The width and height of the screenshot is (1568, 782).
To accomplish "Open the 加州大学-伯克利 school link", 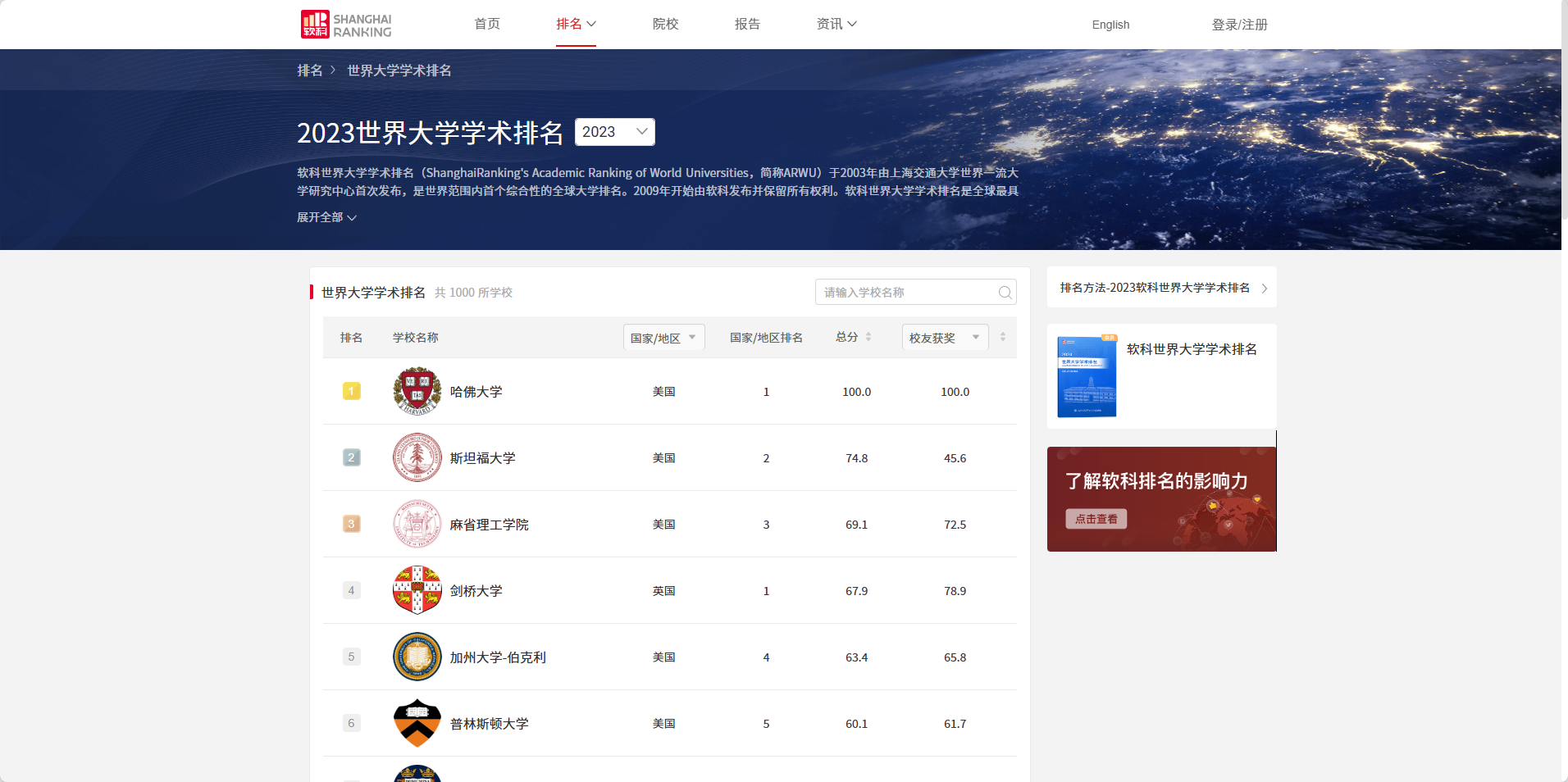I will (x=498, y=657).
